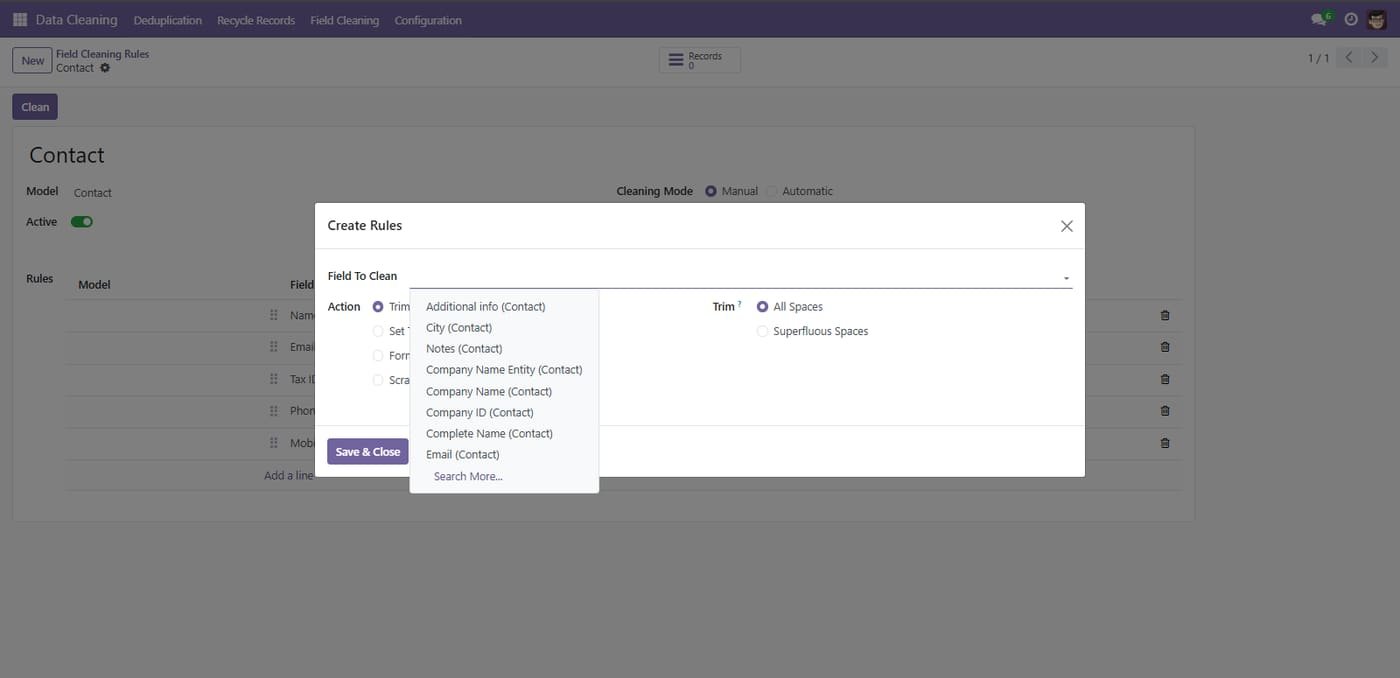Viewport: 1400px width, 678px height.
Task: Open the Configuration menu
Action: (x=428, y=20)
